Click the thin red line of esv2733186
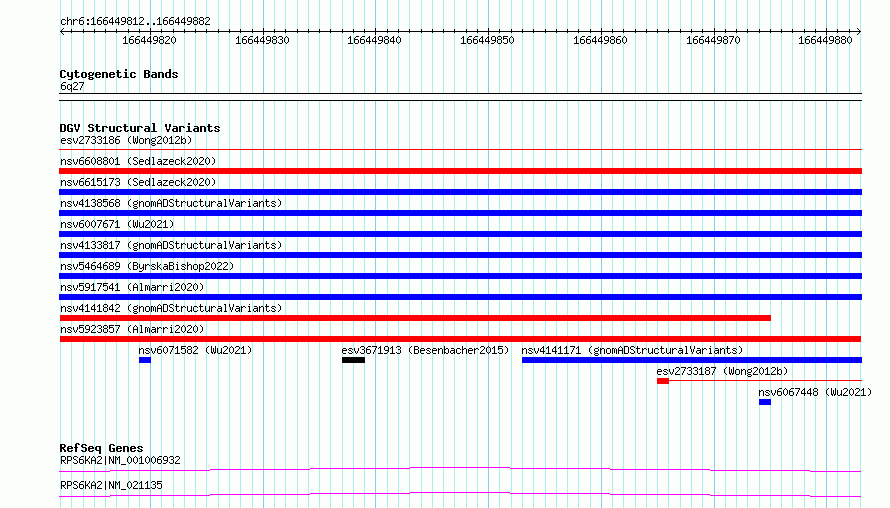The image size is (890, 508). pyautogui.click(x=460, y=150)
